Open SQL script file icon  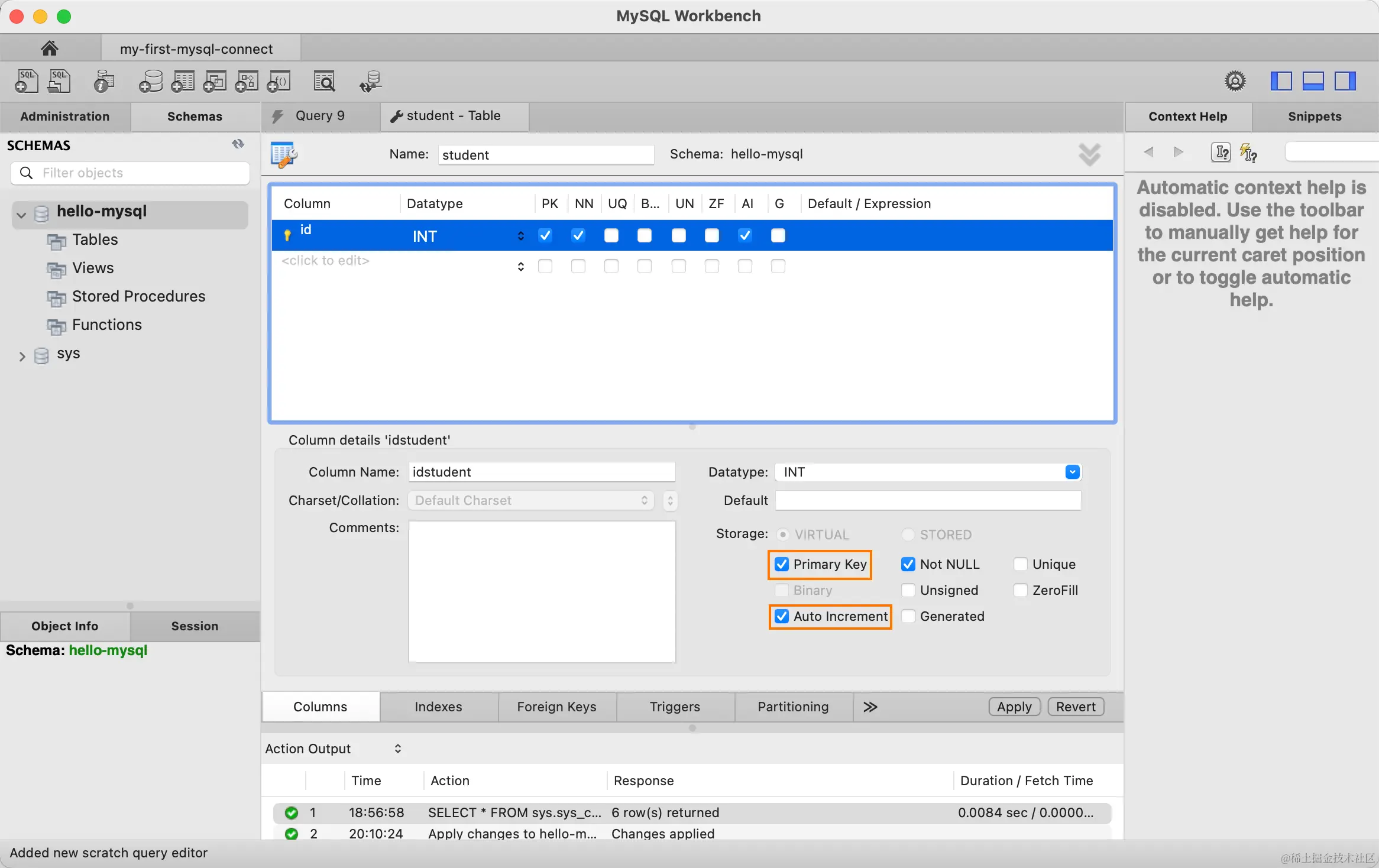tap(59, 81)
